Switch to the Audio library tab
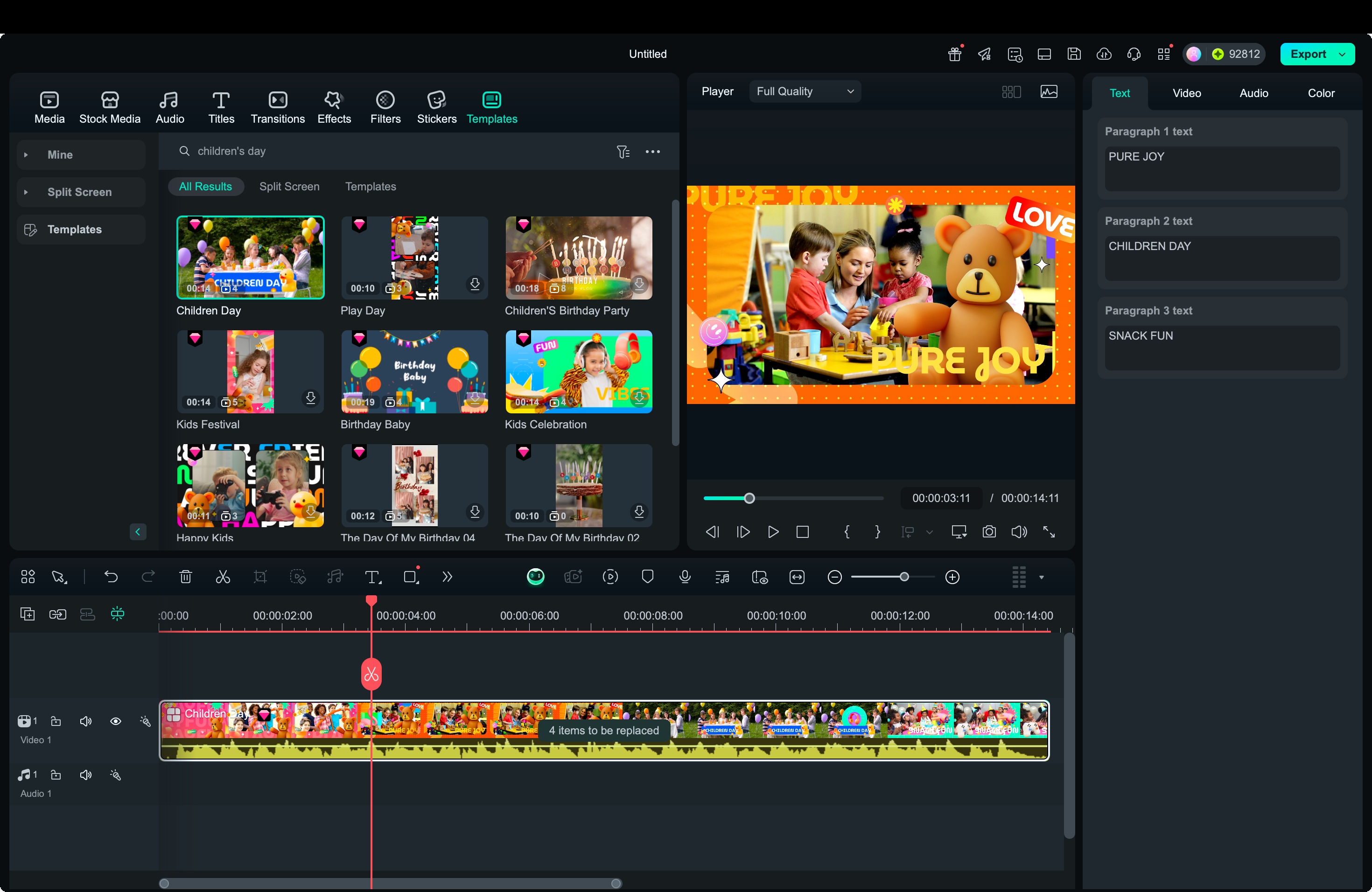 (169, 107)
